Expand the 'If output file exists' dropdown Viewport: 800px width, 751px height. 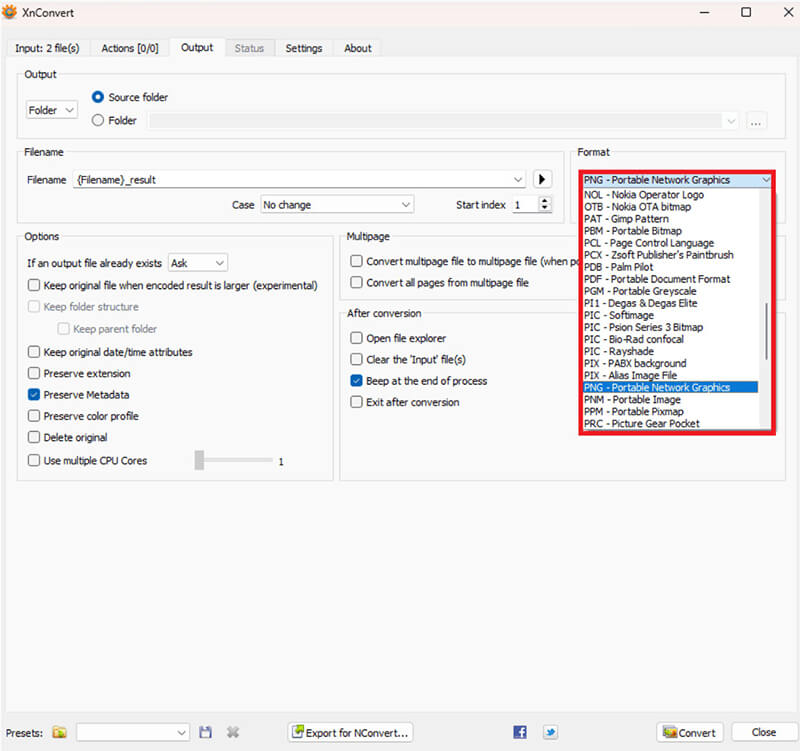[197, 262]
